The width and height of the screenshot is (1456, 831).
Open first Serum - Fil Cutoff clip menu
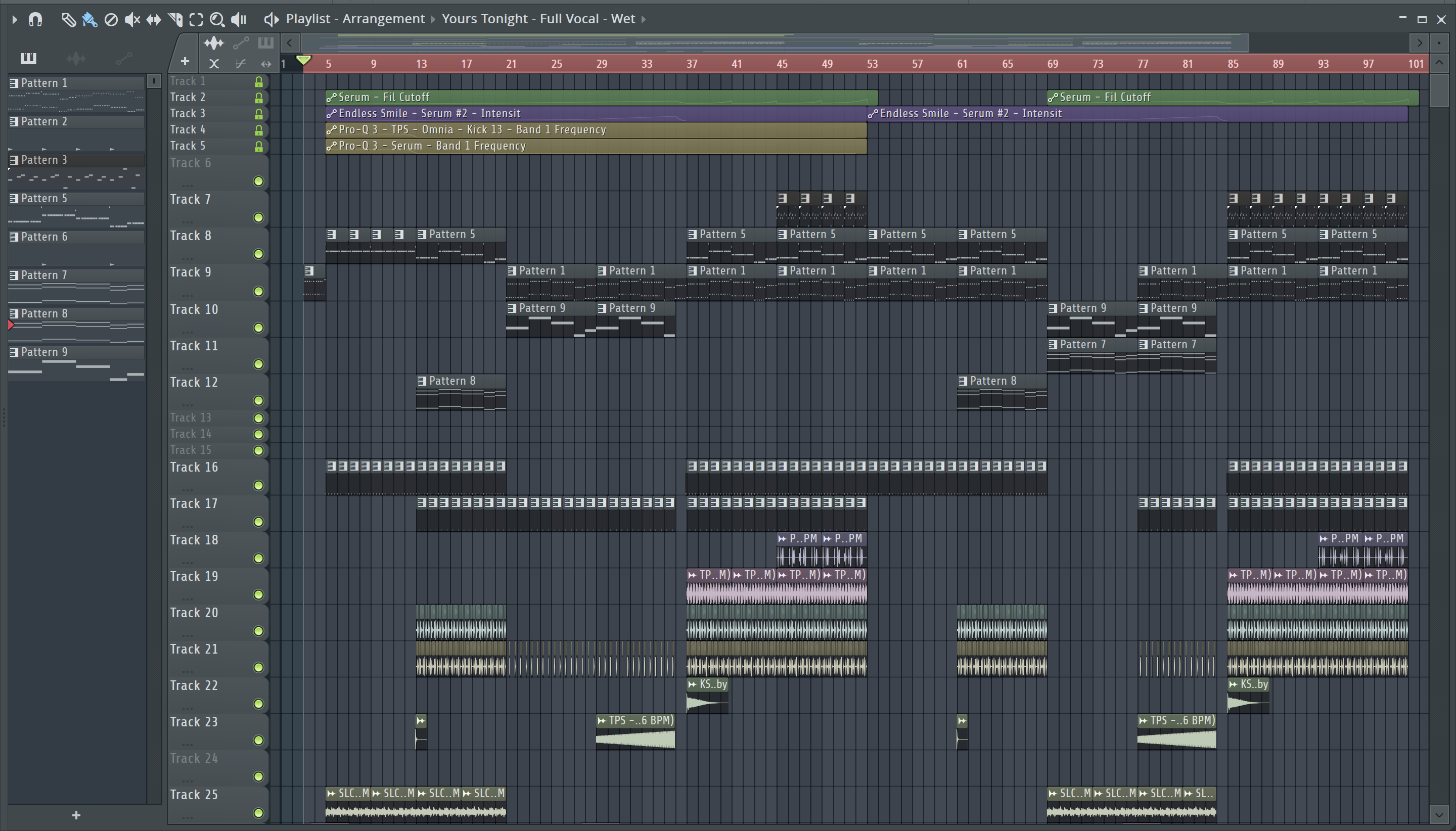332,98
